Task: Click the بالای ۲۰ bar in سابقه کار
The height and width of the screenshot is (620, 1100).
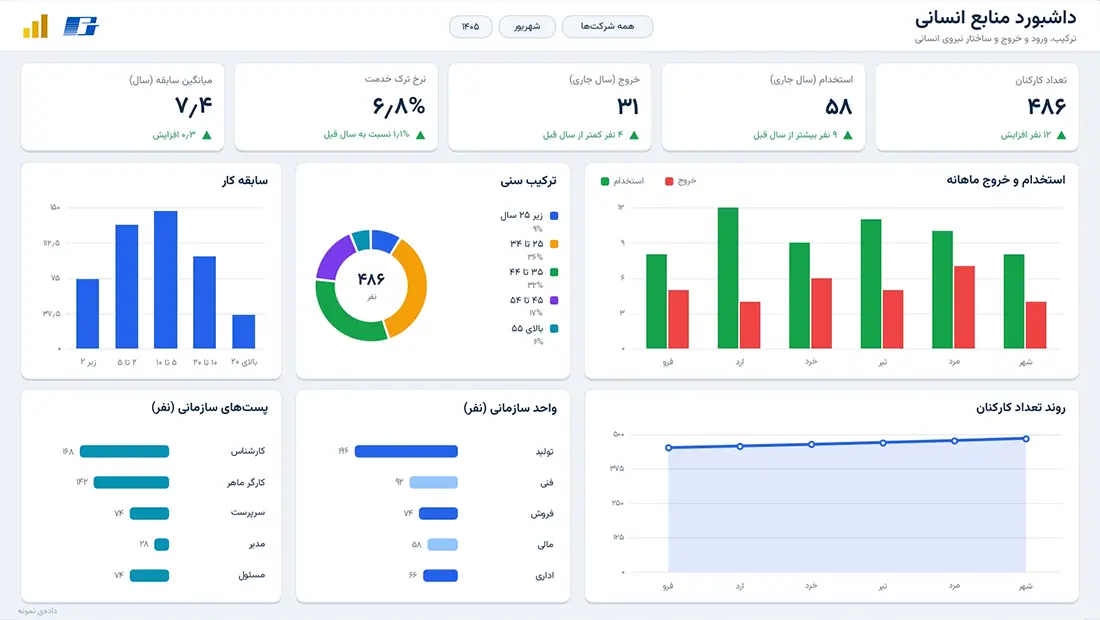Action: click(x=243, y=332)
